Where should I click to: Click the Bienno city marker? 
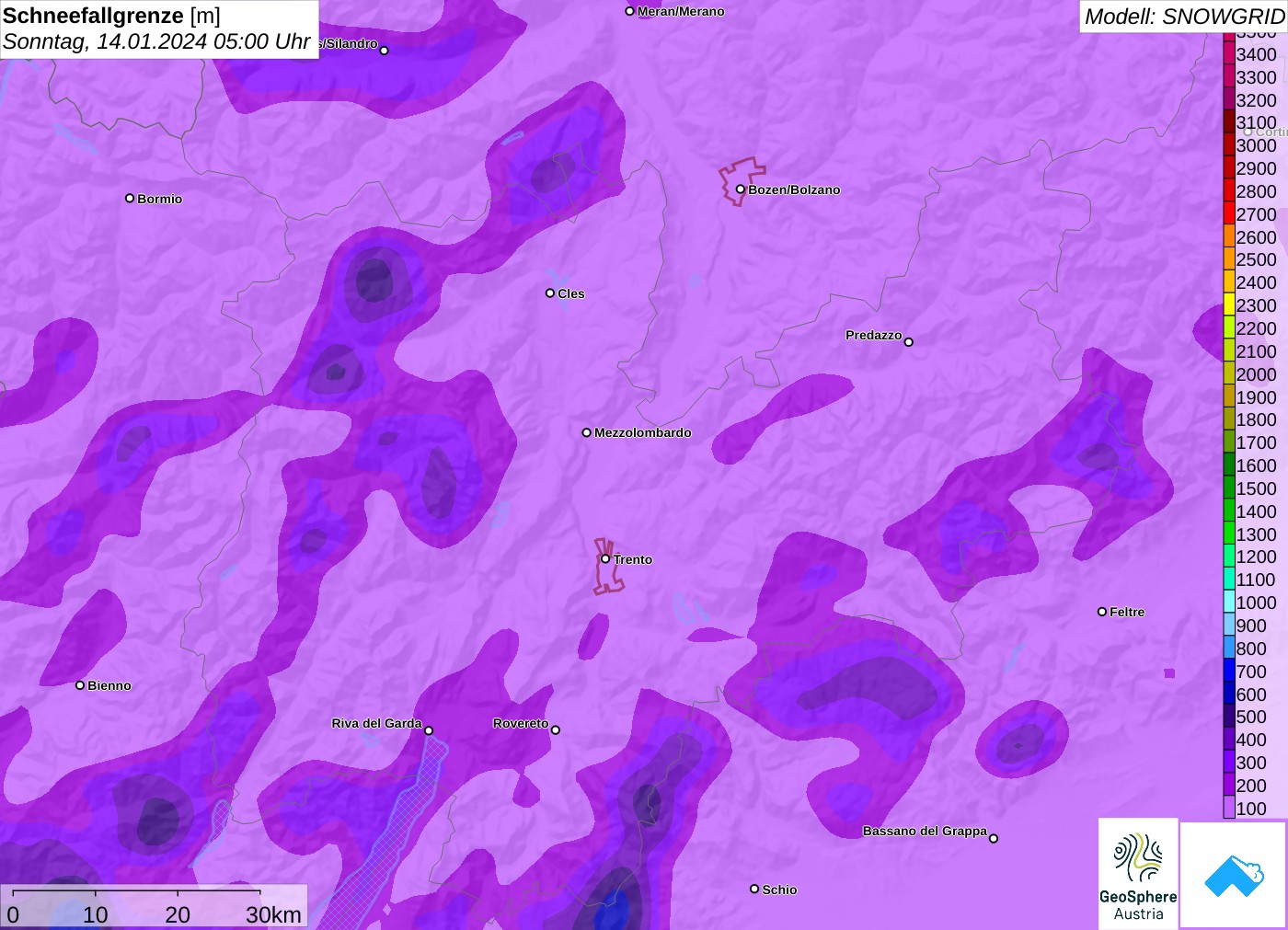pos(80,685)
